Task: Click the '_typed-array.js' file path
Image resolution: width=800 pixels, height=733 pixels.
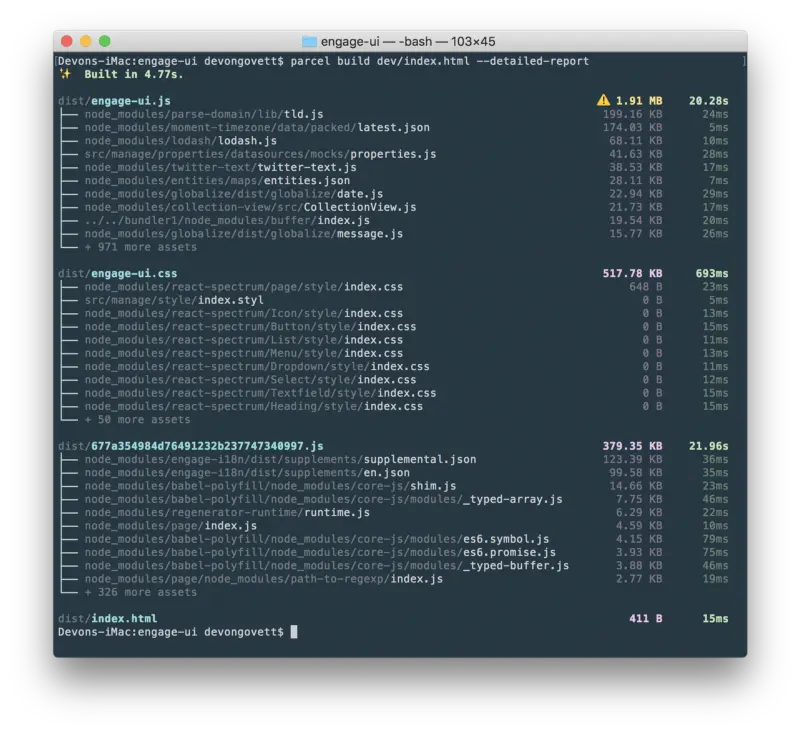Action: coord(323,499)
